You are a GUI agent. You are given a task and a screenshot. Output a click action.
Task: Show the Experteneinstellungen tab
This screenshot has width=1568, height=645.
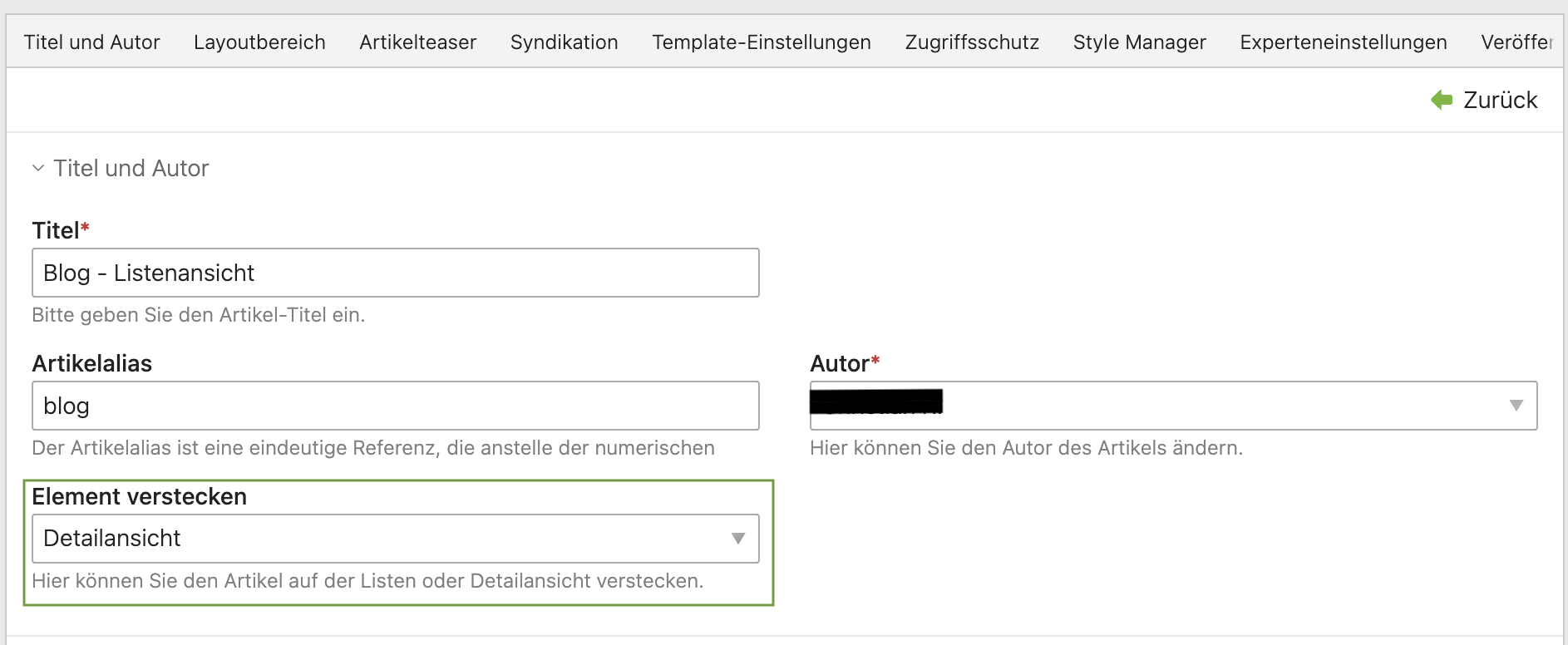click(x=1343, y=42)
